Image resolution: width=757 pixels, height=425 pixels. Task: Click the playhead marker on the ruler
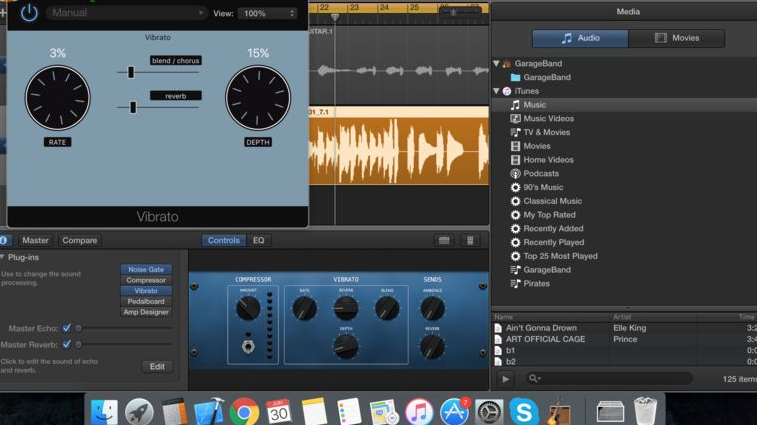point(335,17)
